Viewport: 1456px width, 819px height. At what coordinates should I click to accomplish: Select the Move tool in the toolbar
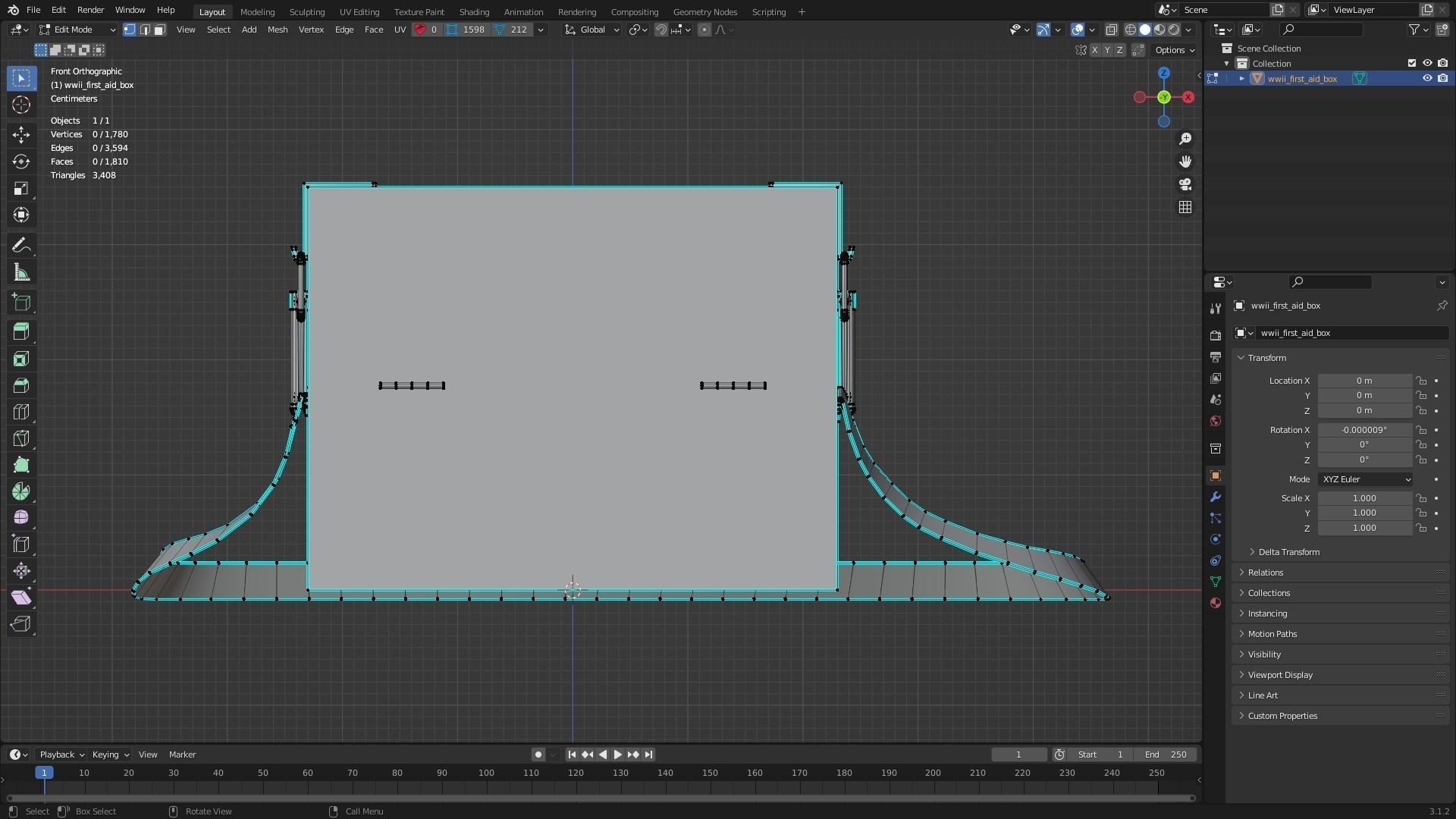21,135
